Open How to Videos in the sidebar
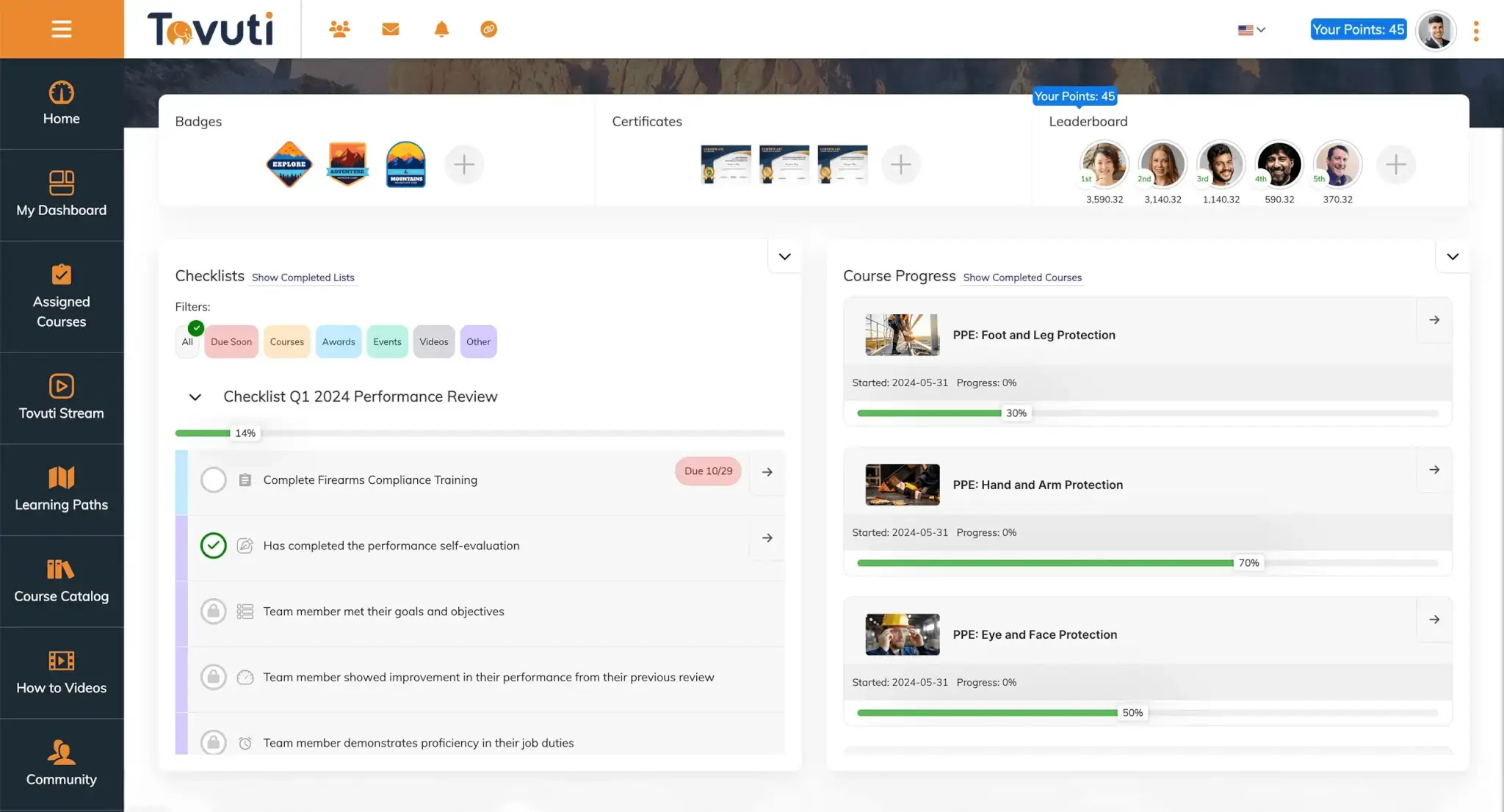 [x=62, y=672]
